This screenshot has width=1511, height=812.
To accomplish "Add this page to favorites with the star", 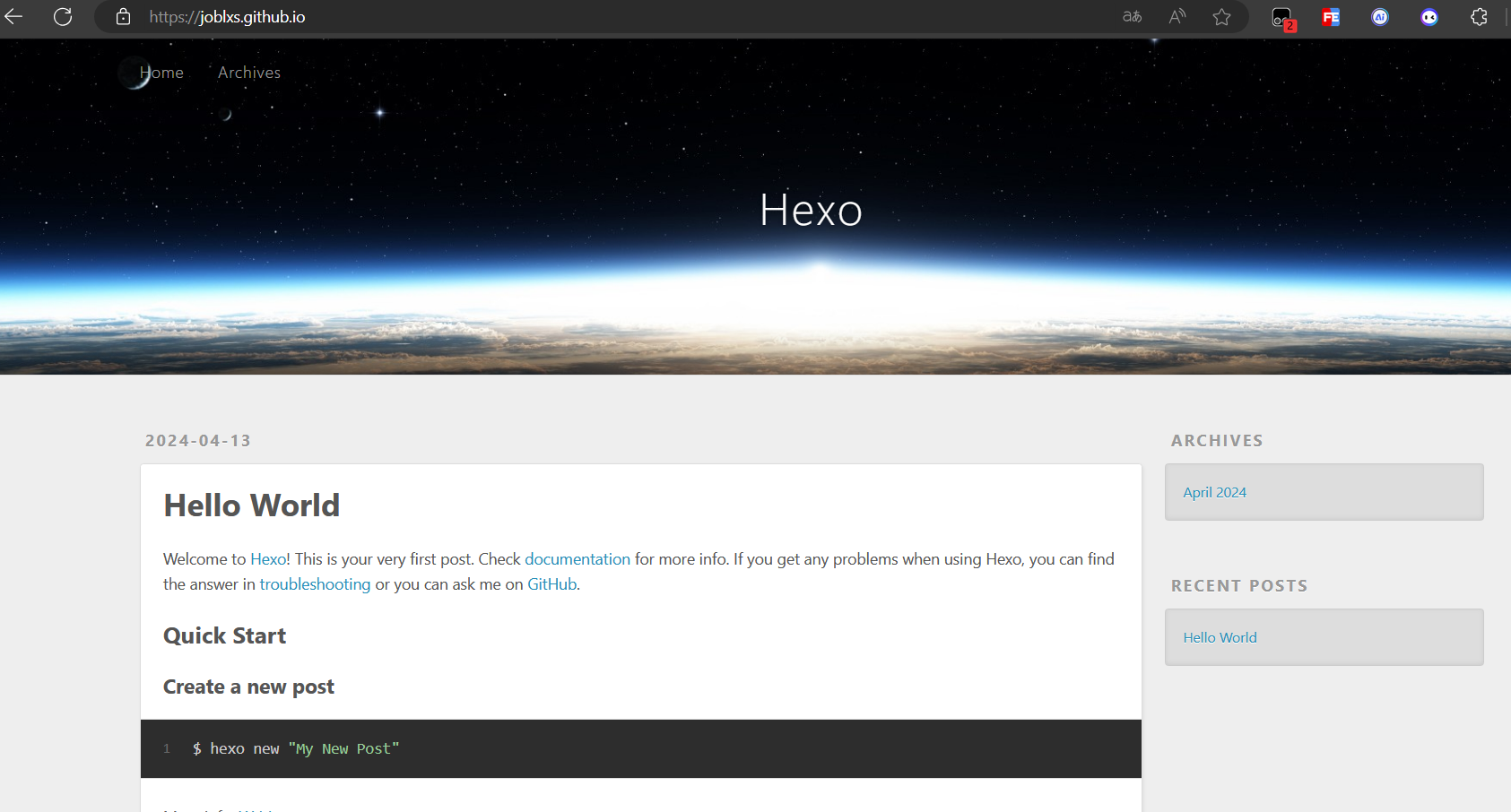I will [1221, 17].
